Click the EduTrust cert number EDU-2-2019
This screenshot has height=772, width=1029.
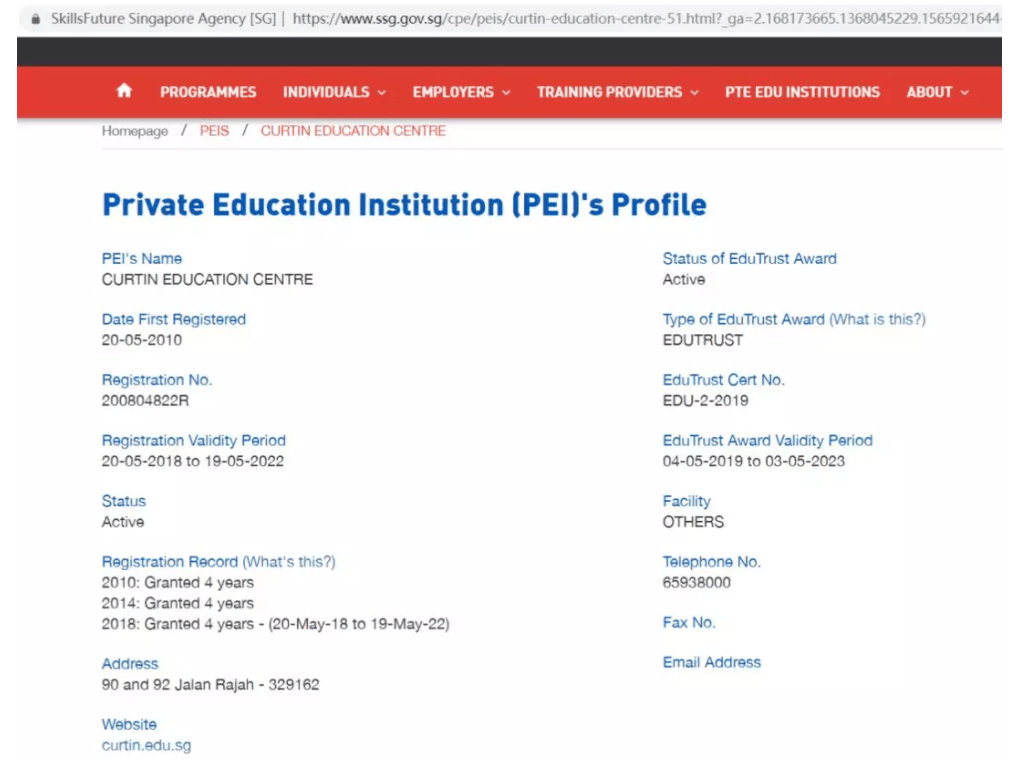pos(705,400)
